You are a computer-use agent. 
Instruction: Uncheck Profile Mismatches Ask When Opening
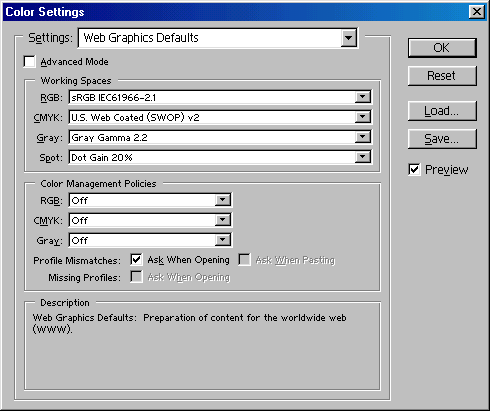(136, 259)
